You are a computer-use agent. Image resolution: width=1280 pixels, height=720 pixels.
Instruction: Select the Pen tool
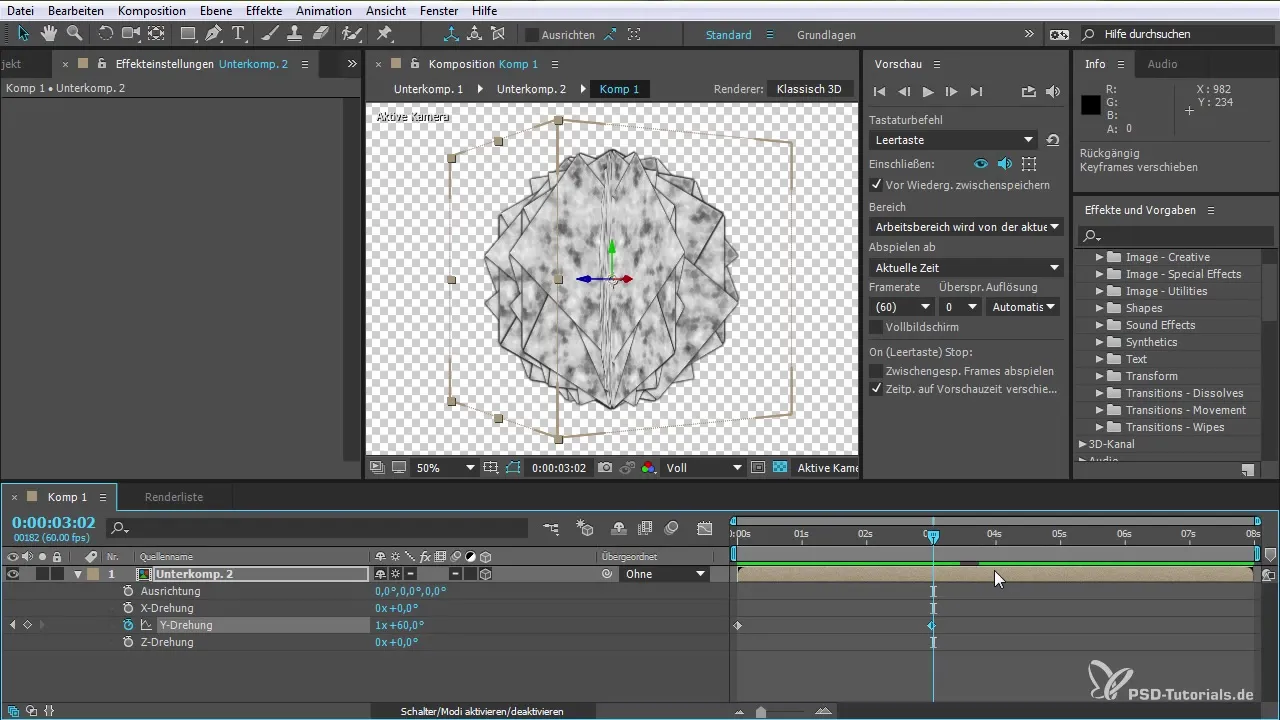pos(213,34)
